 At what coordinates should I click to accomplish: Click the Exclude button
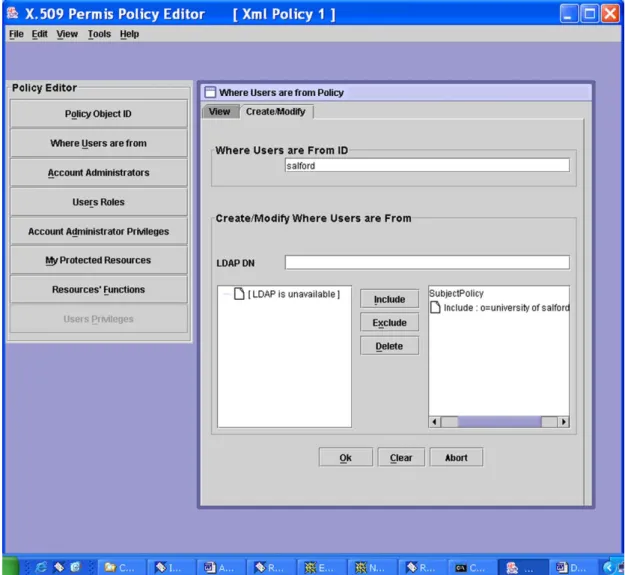pos(389,322)
